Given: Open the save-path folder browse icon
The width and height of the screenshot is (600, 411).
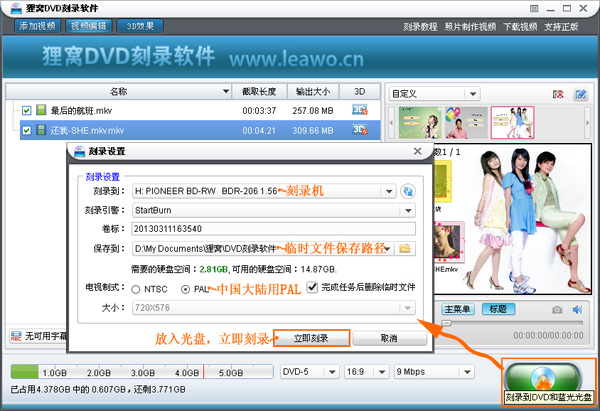Looking at the screenshot, I should click(x=405, y=249).
